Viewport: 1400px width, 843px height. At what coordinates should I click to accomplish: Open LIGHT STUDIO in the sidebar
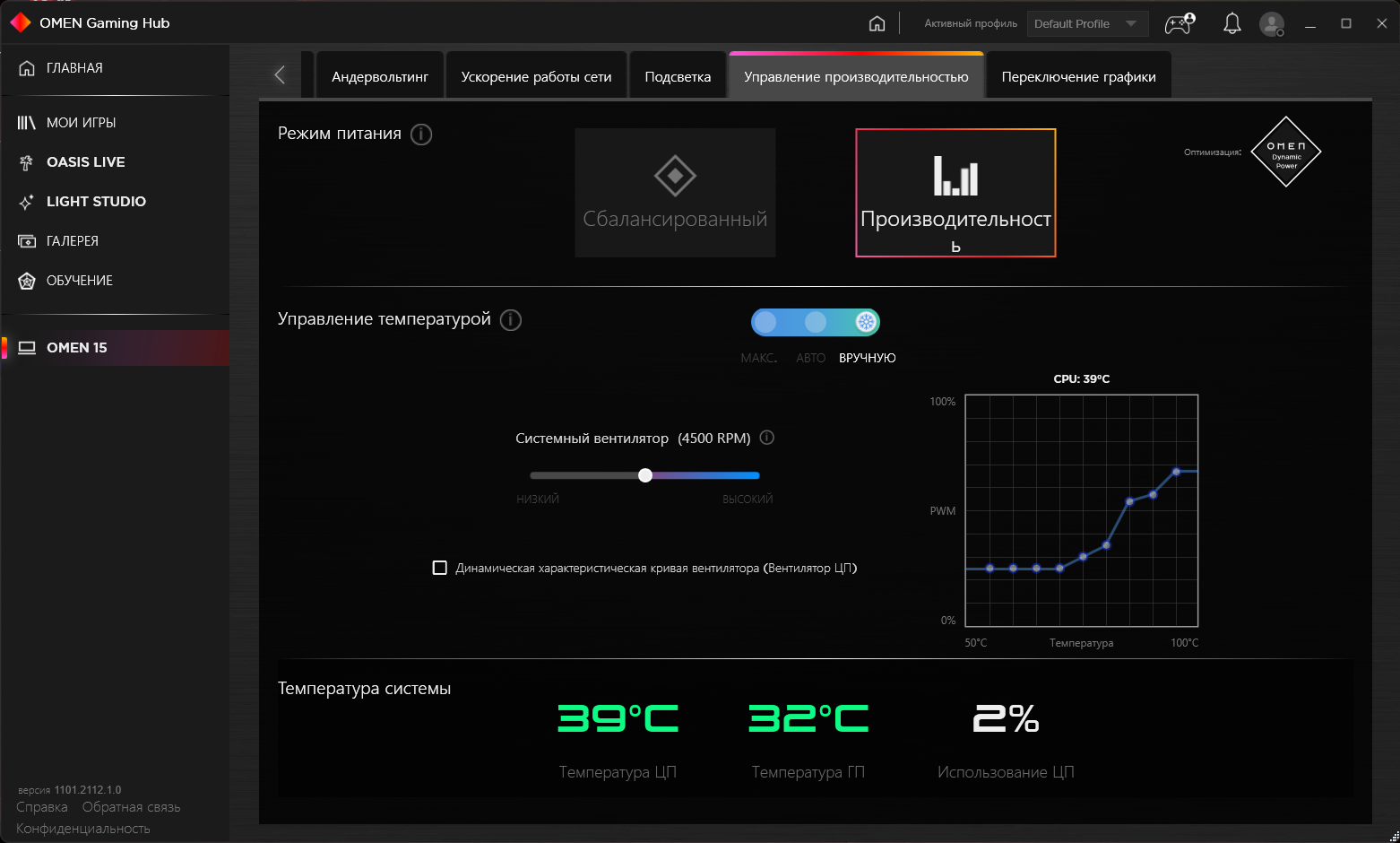(x=115, y=202)
